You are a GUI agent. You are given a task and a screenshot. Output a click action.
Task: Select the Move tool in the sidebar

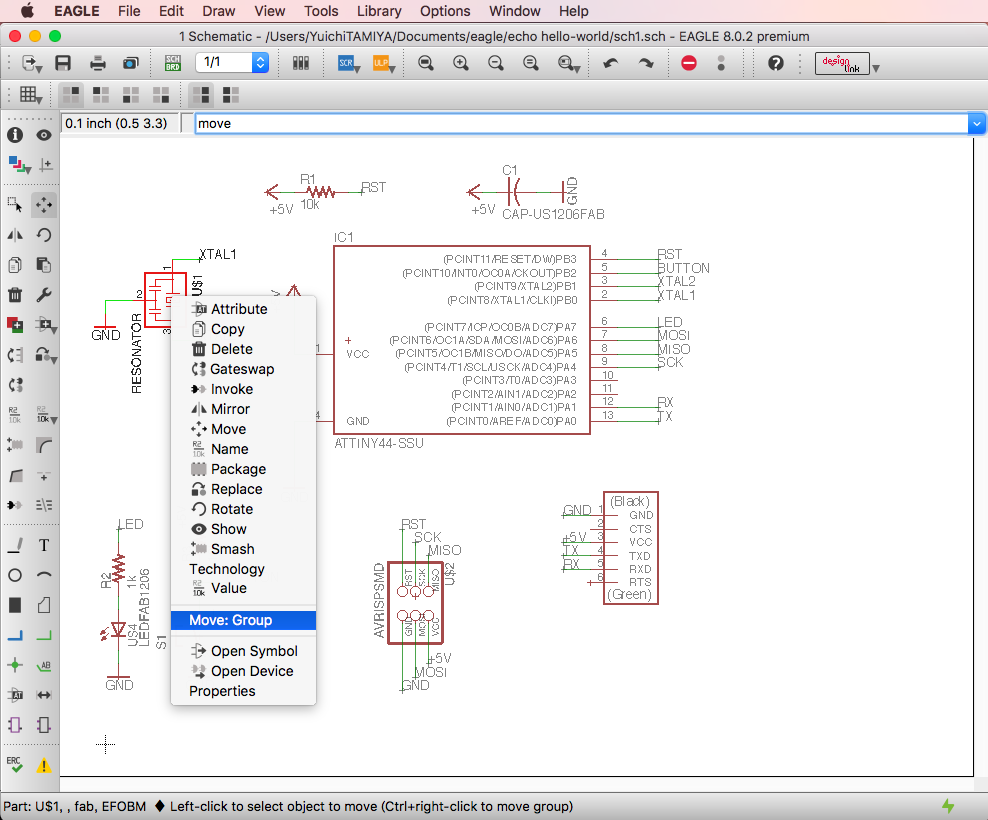coord(43,204)
